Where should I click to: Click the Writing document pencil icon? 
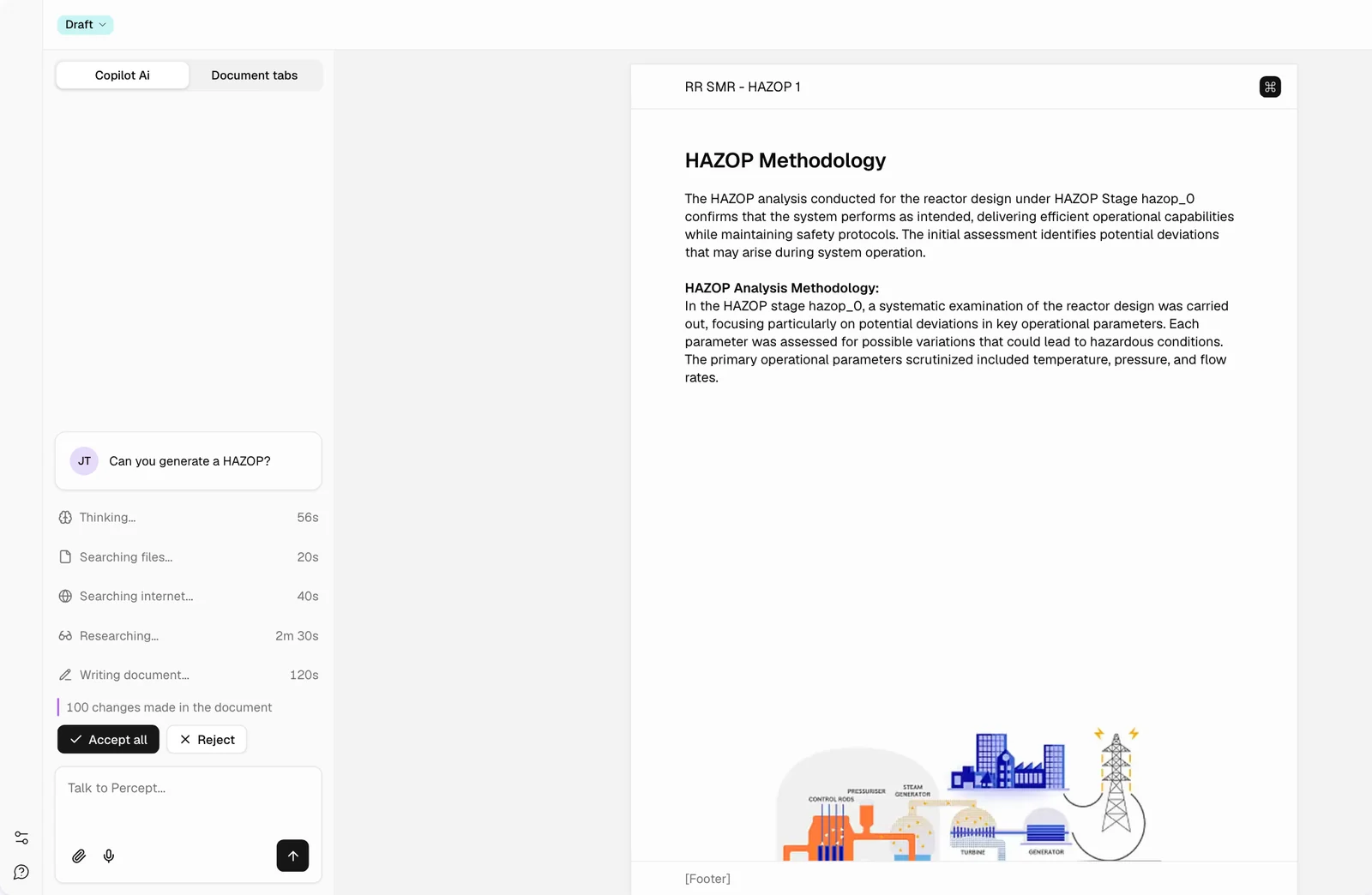[65, 676]
